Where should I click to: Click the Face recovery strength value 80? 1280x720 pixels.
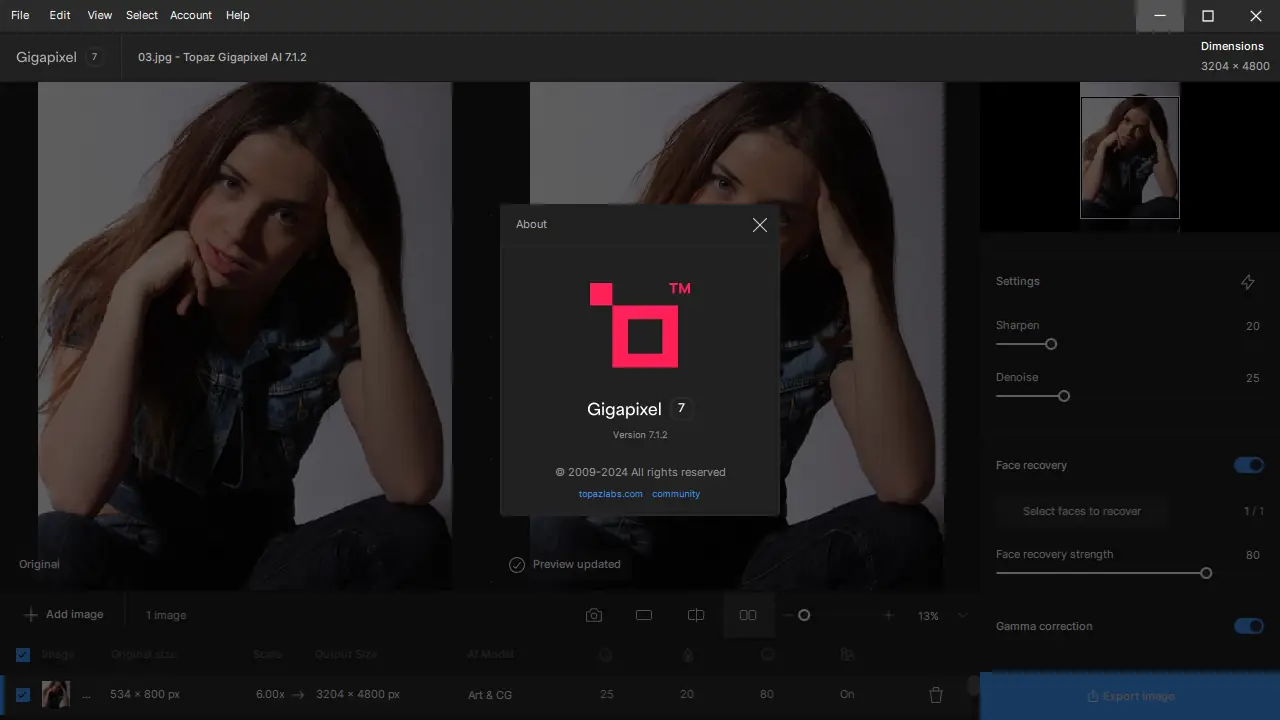pos(1253,555)
